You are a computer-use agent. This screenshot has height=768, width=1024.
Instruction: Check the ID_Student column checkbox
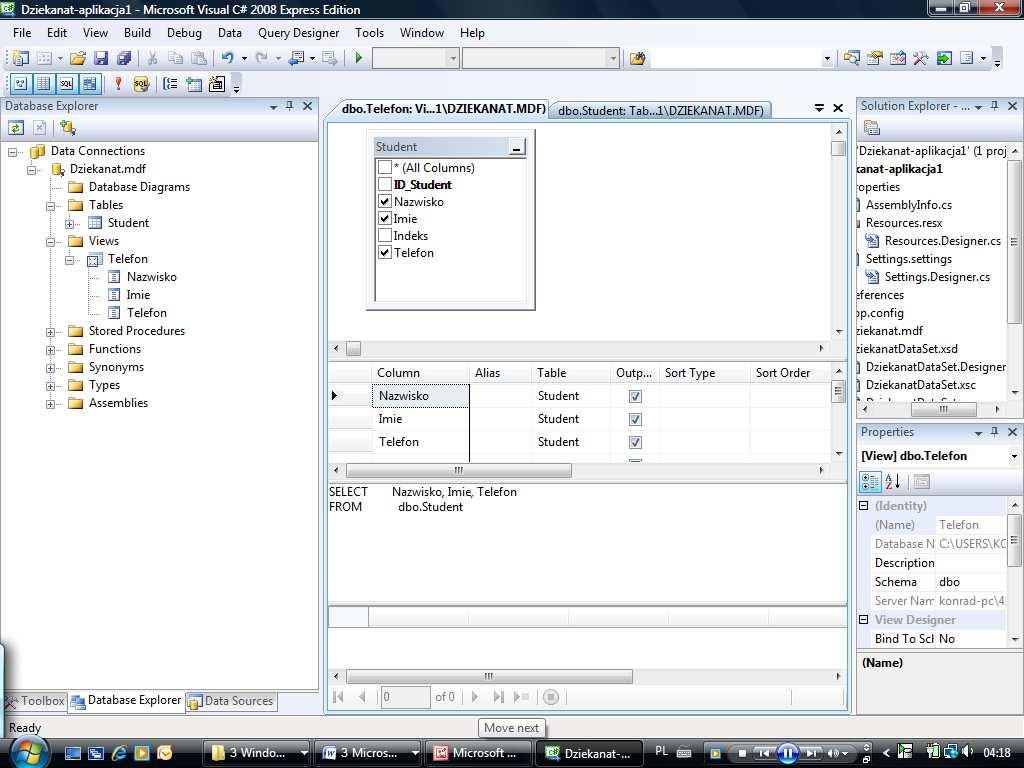click(x=385, y=185)
